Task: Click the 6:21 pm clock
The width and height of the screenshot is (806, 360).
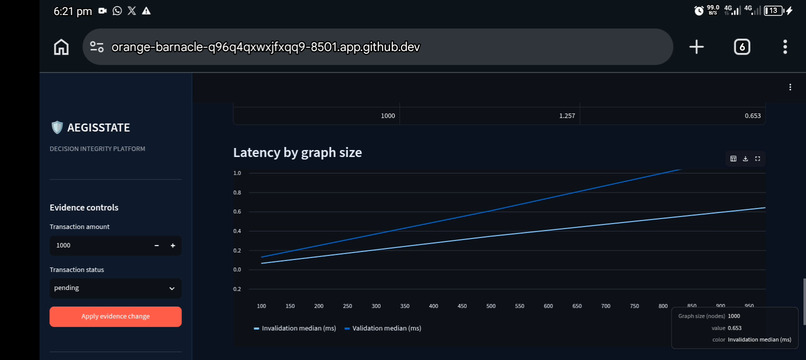Action: tap(72, 11)
